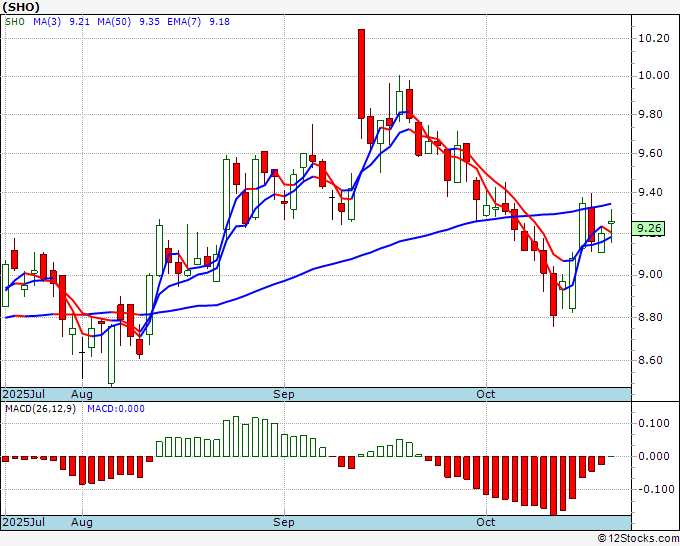Screen dimensions: 680x546
Task: Click Sep on price chart date axis
Action: [x=284, y=394]
